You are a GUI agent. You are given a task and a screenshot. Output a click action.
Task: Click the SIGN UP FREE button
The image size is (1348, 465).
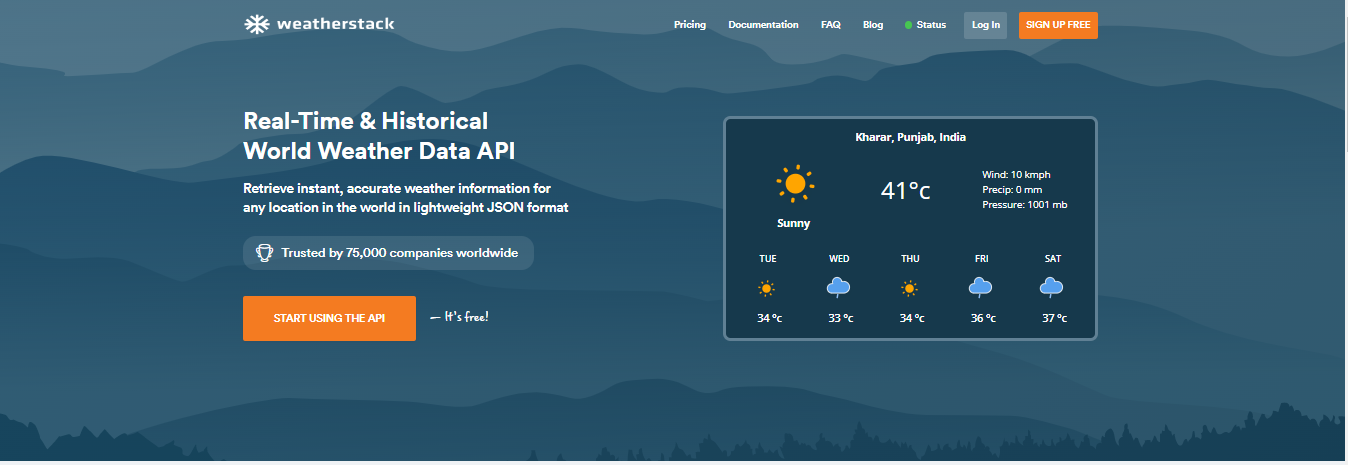click(1058, 25)
